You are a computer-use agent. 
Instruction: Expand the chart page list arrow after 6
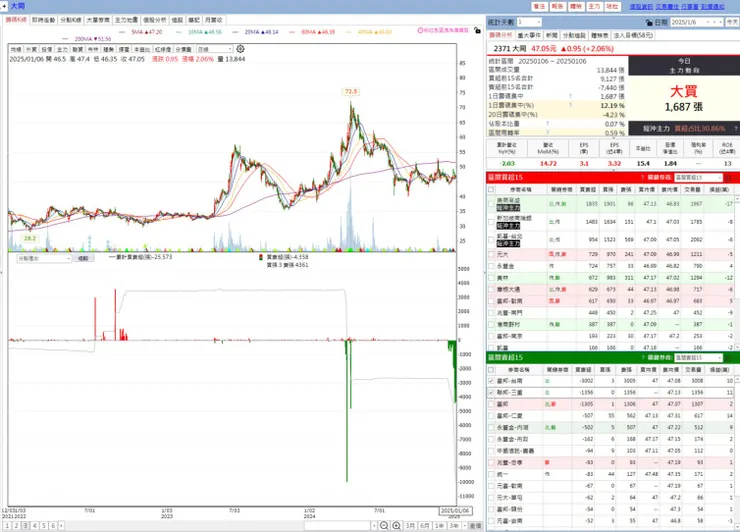click(61, 525)
